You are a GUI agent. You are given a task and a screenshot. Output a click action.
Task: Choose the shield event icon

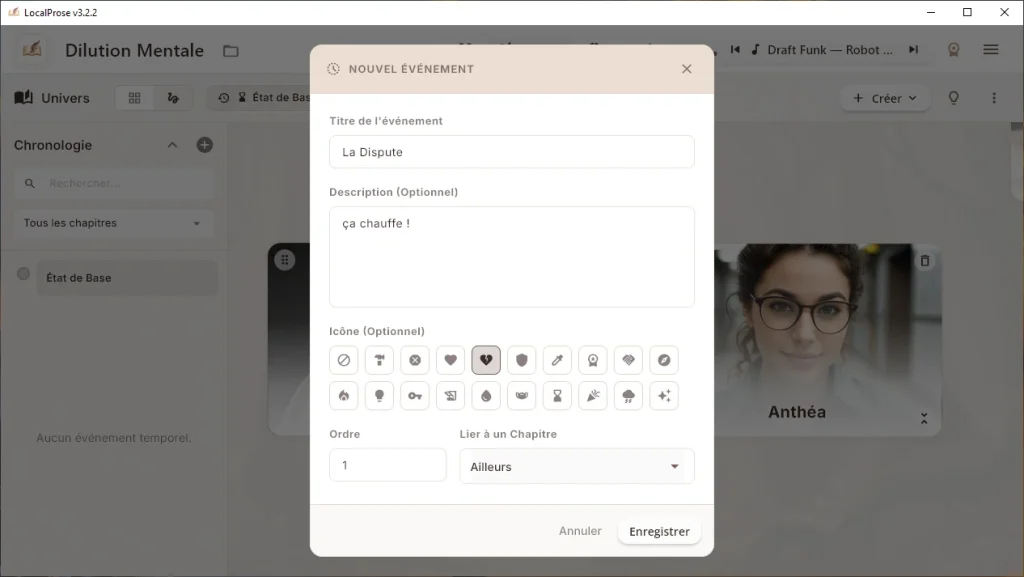[522, 360]
